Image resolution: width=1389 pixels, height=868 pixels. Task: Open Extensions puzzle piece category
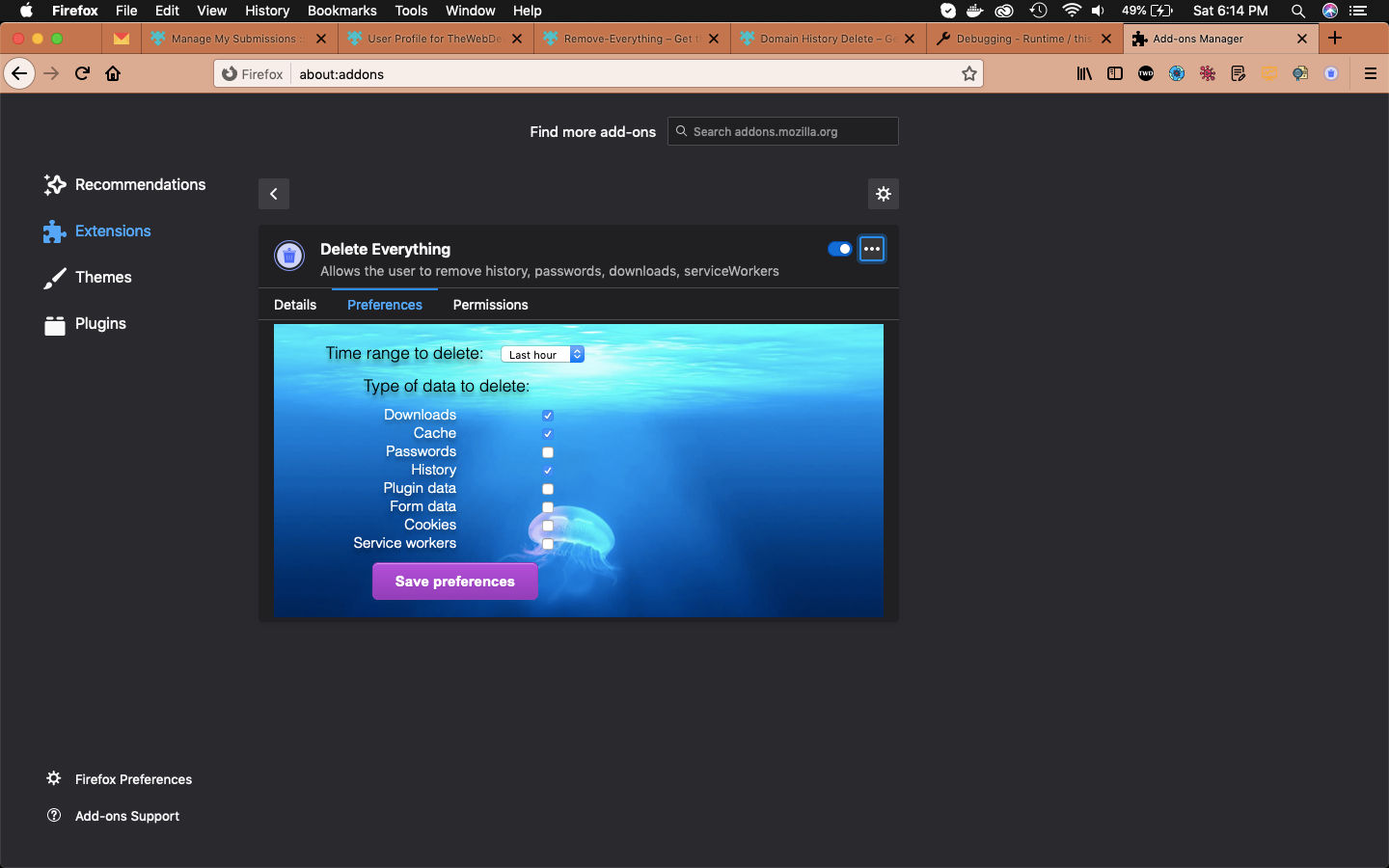click(97, 231)
